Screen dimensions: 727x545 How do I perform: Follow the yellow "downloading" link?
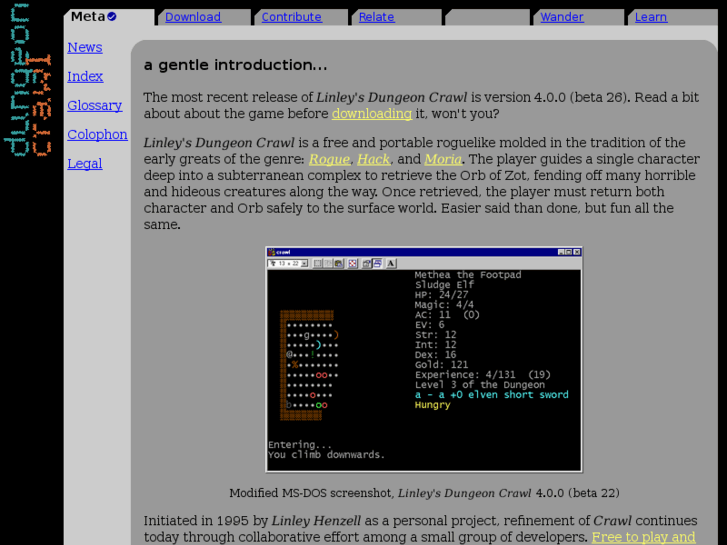tap(372, 114)
